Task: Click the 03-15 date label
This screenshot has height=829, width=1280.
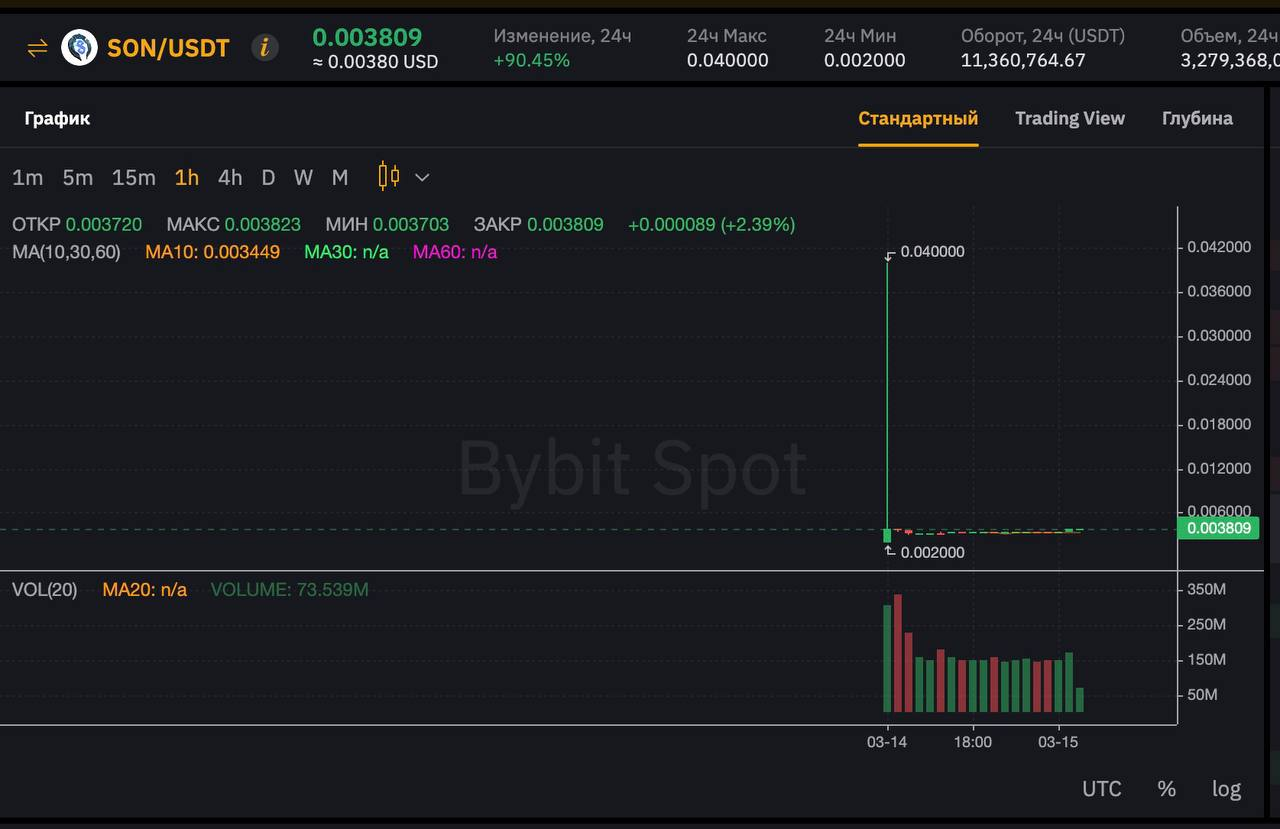Action: coord(1058,742)
